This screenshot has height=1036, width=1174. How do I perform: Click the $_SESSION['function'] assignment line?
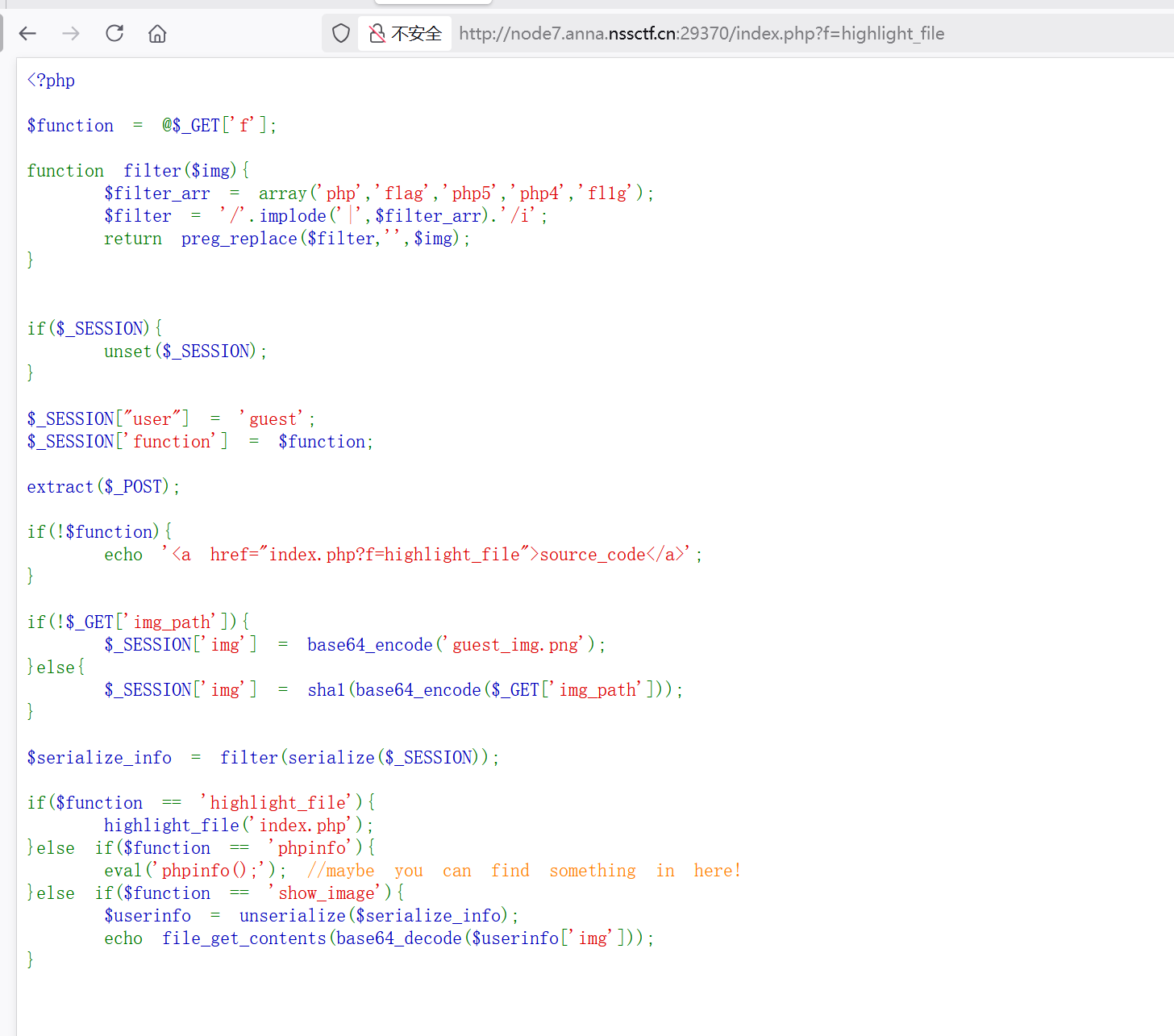(x=200, y=441)
